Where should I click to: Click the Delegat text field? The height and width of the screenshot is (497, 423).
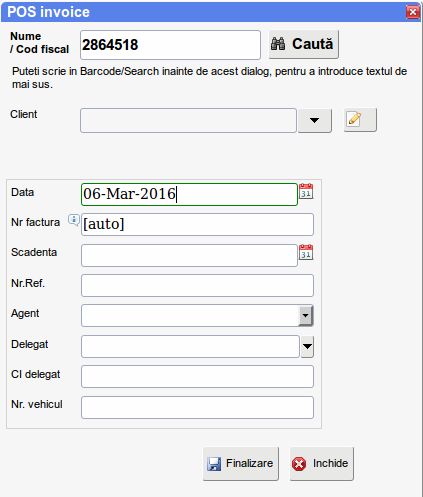coord(190,347)
